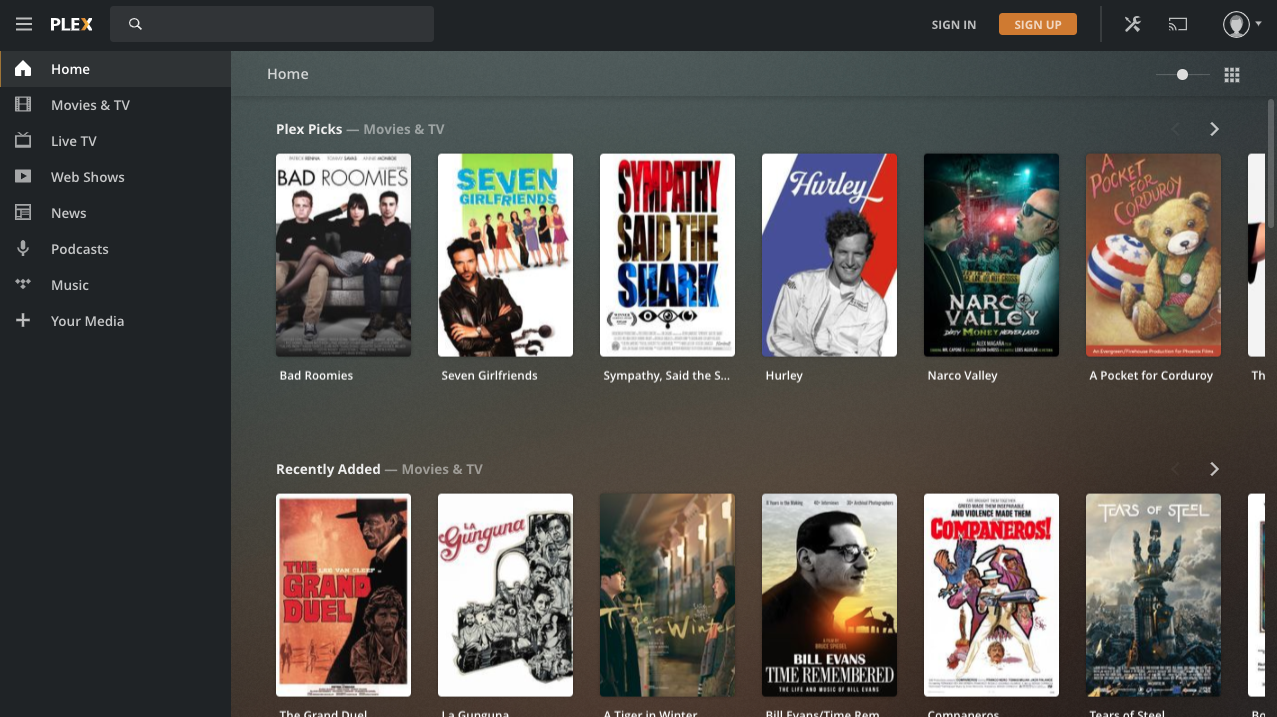1277x717 pixels.
Task: Open the Companeros poster
Action: pyautogui.click(x=991, y=595)
